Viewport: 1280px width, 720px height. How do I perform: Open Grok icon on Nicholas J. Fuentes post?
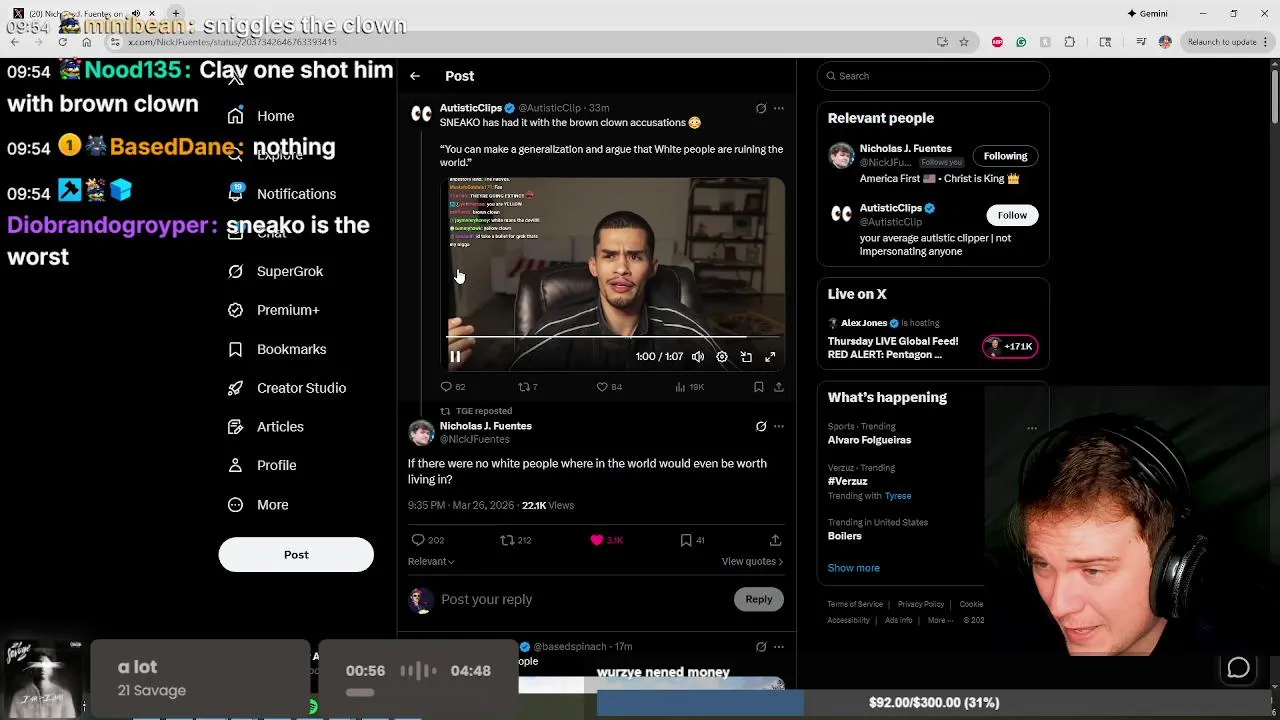(x=761, y=426)
